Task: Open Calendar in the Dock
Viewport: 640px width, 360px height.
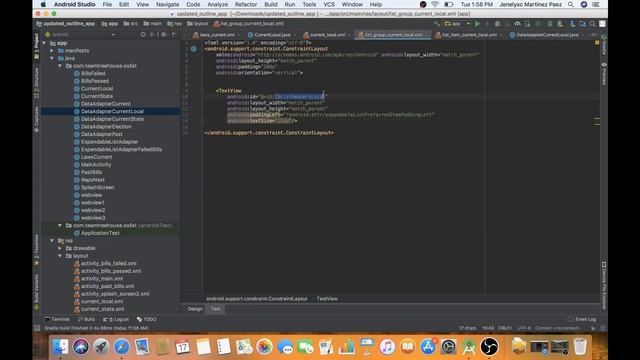Action: pos(182,347)
